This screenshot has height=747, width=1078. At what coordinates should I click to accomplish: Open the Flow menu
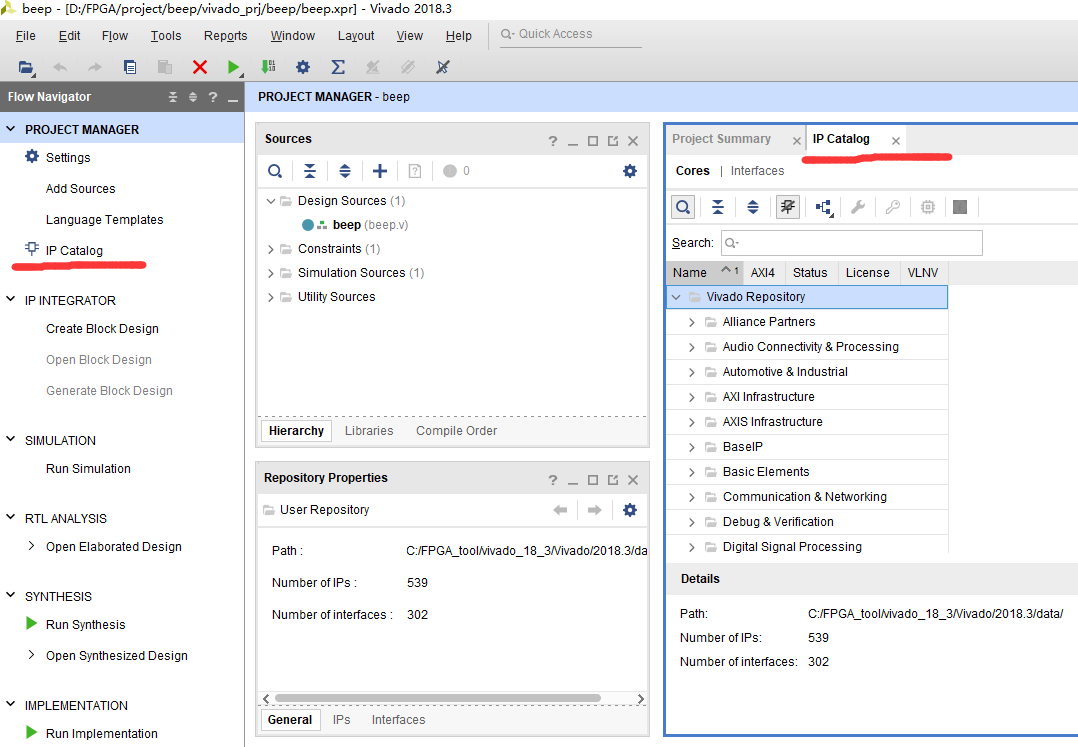115,36
